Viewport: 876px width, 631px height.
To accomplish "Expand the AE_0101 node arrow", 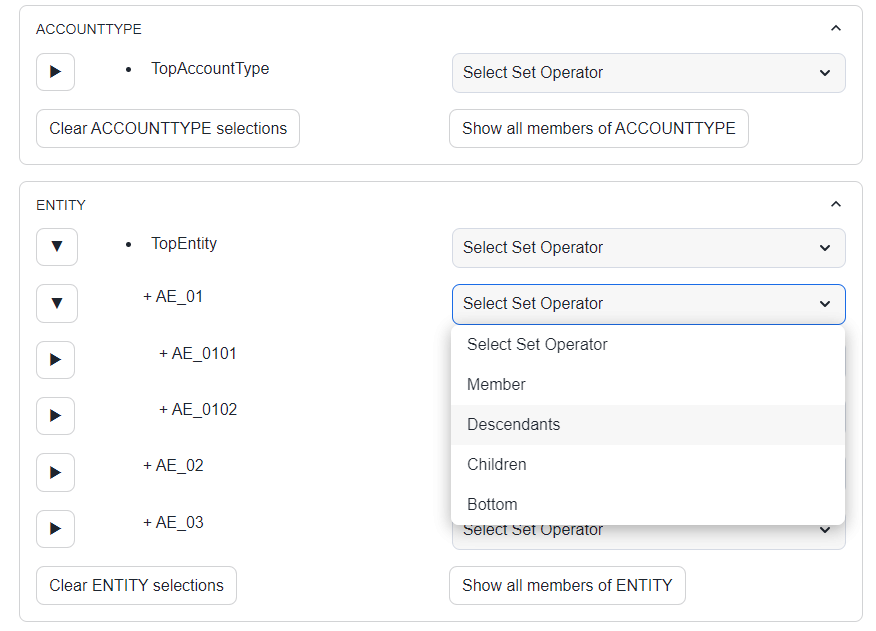I will pos(56,360).
